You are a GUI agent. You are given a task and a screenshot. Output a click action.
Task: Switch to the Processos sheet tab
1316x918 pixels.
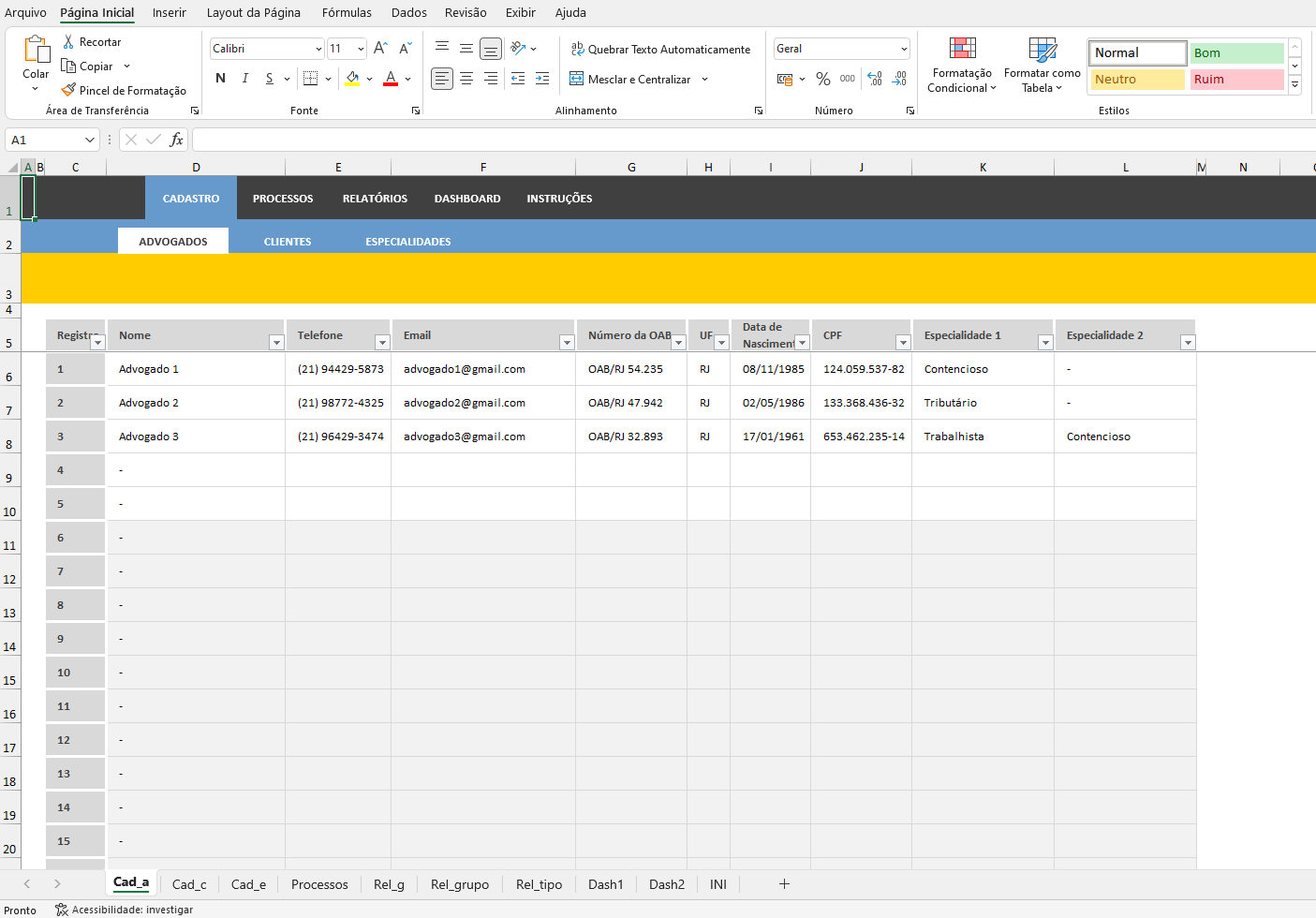[319, 884]
